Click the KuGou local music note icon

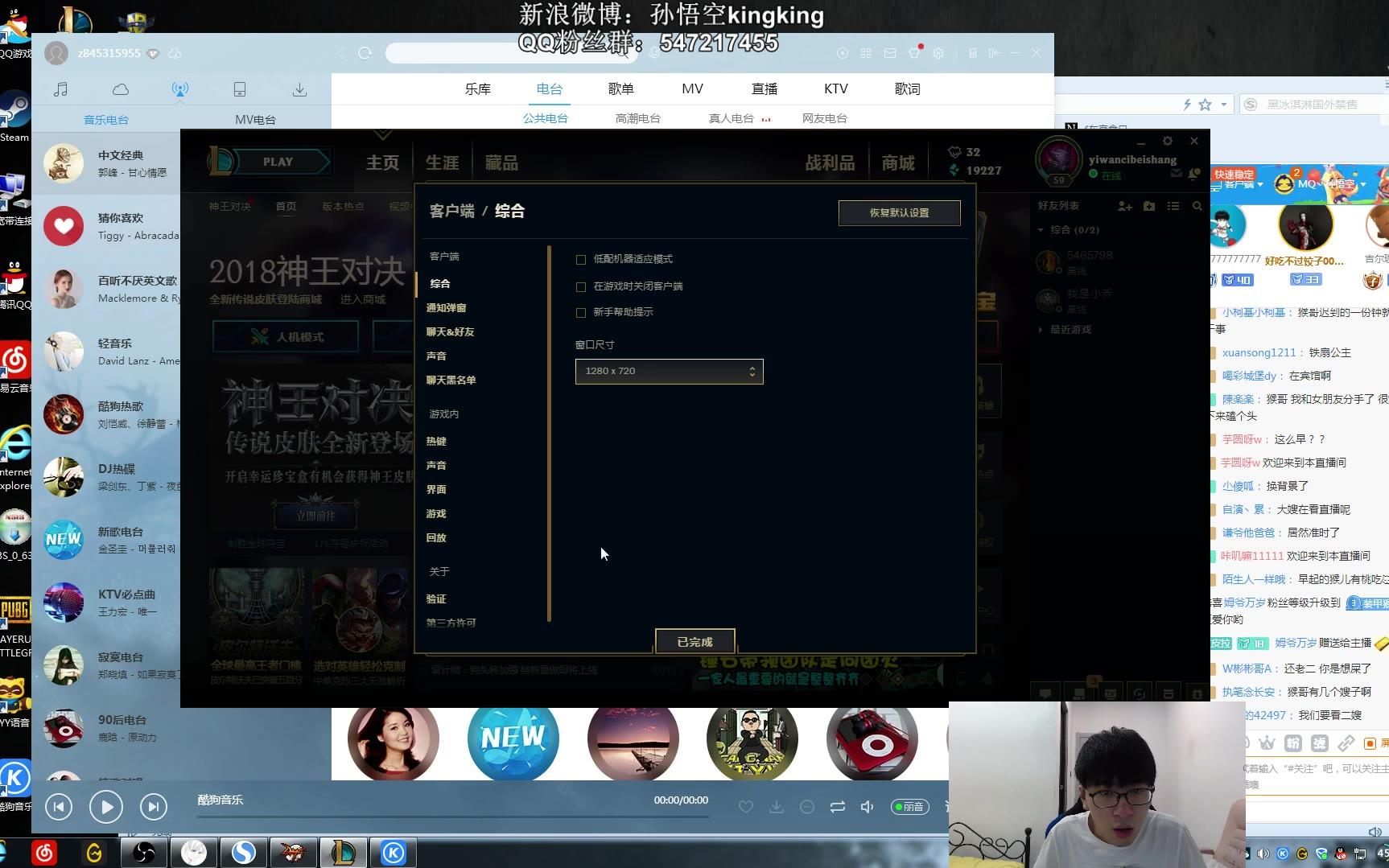pos(60,89)
